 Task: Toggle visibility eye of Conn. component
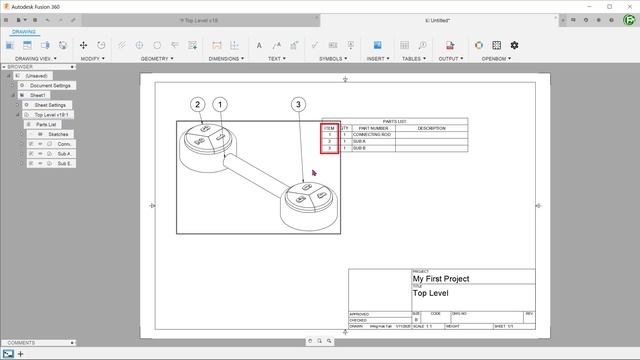pyautogui.click(x=40, y=144)
